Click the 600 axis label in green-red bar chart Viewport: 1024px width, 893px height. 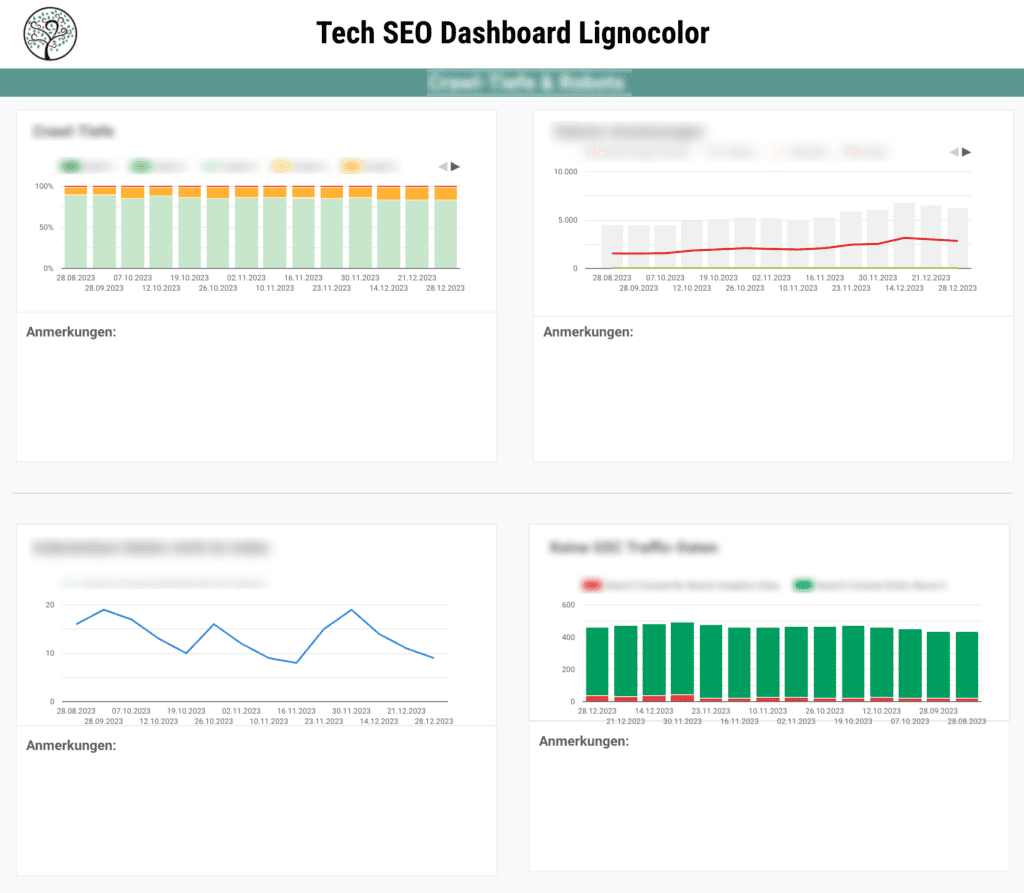click(568, 605)
